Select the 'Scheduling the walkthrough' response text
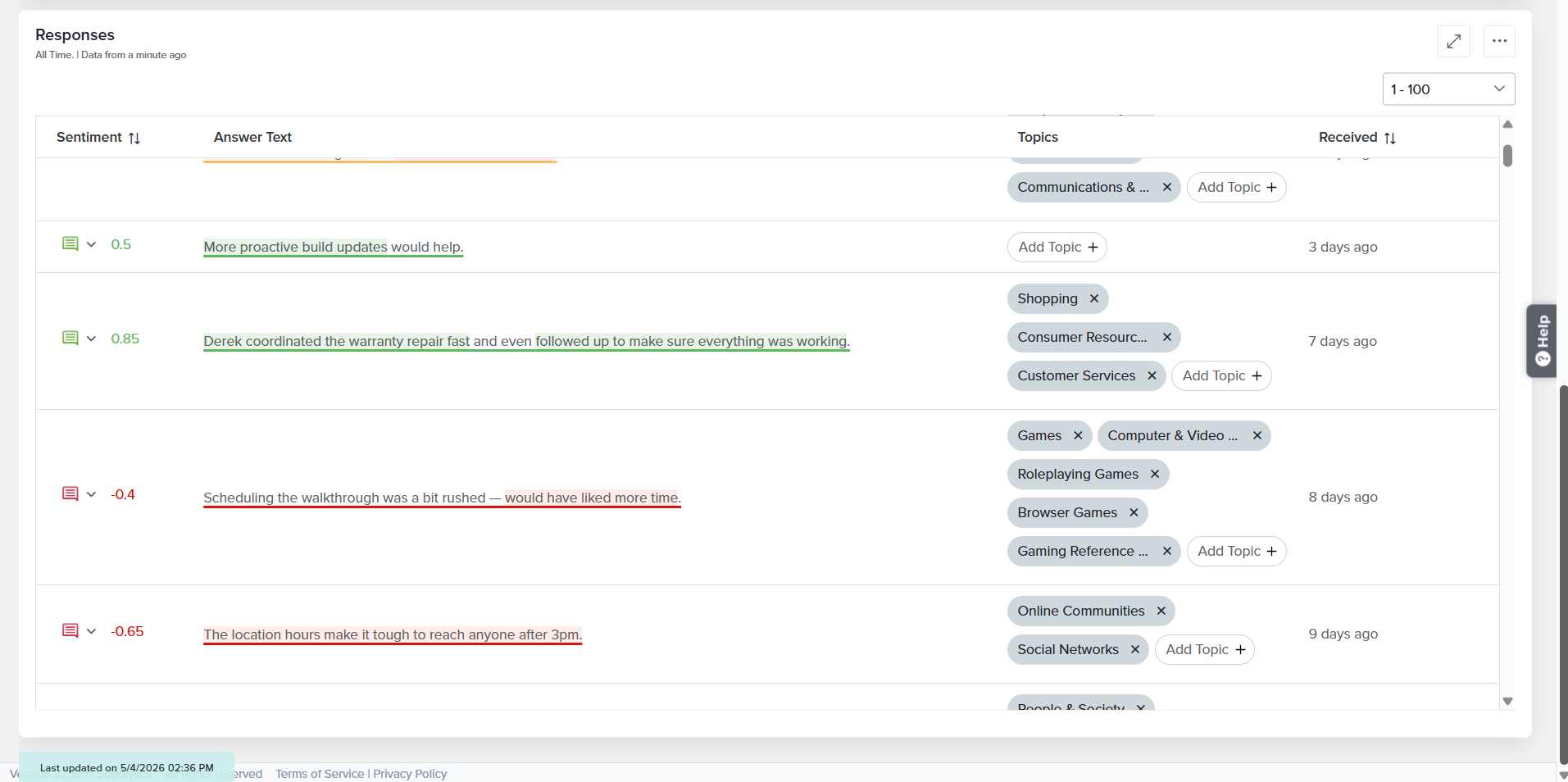Image resolution: width=1568 pixels, height=782 pixels. 442,498
